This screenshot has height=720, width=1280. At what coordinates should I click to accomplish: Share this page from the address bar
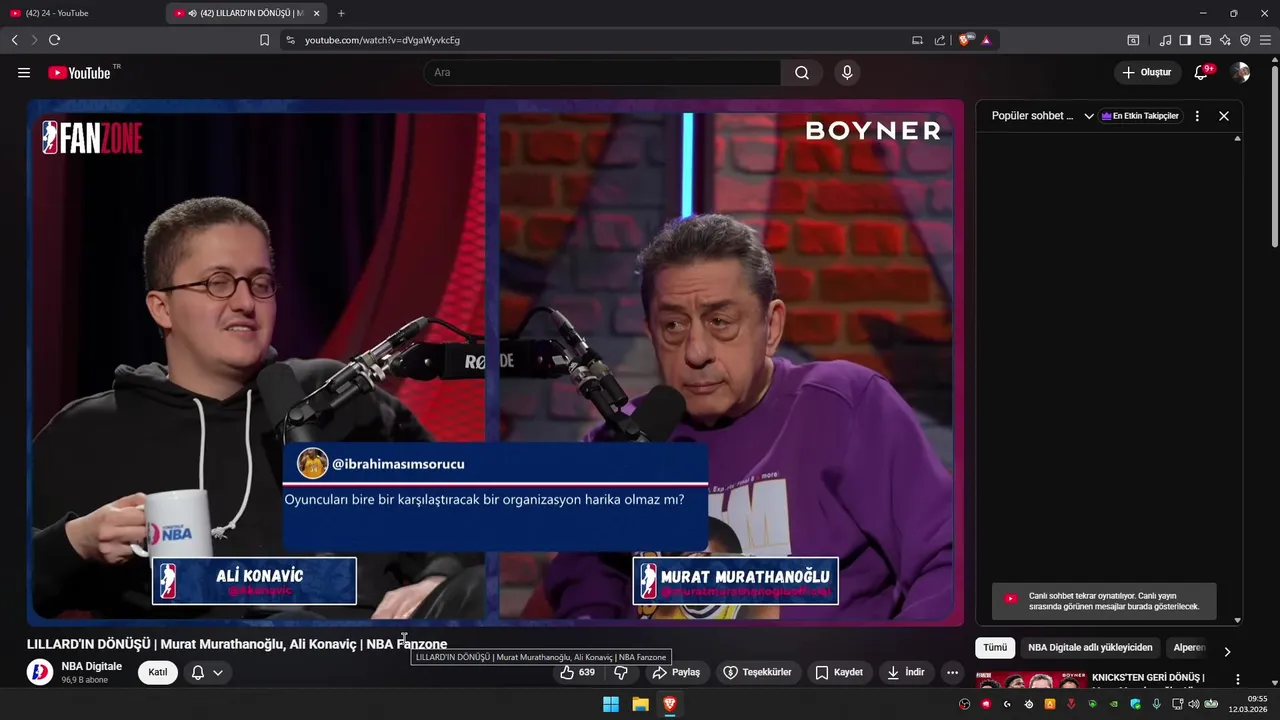coord(940,40)
